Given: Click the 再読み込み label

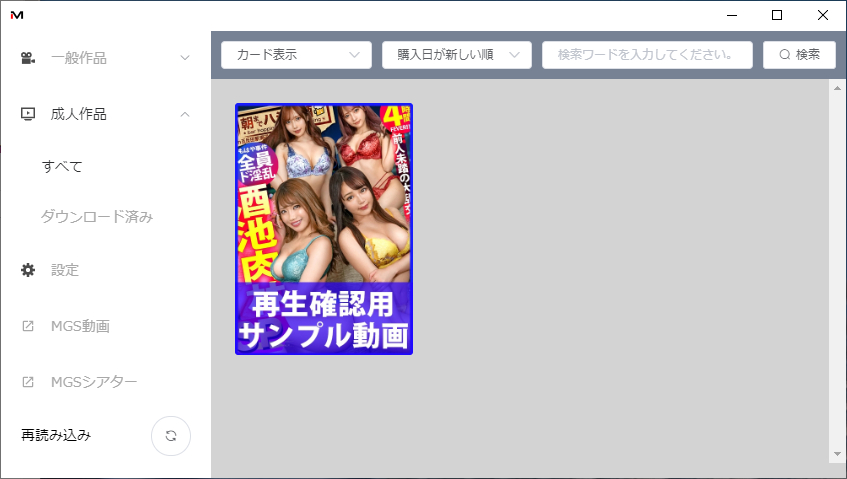Looking at the screenshot, I should 56,435.
